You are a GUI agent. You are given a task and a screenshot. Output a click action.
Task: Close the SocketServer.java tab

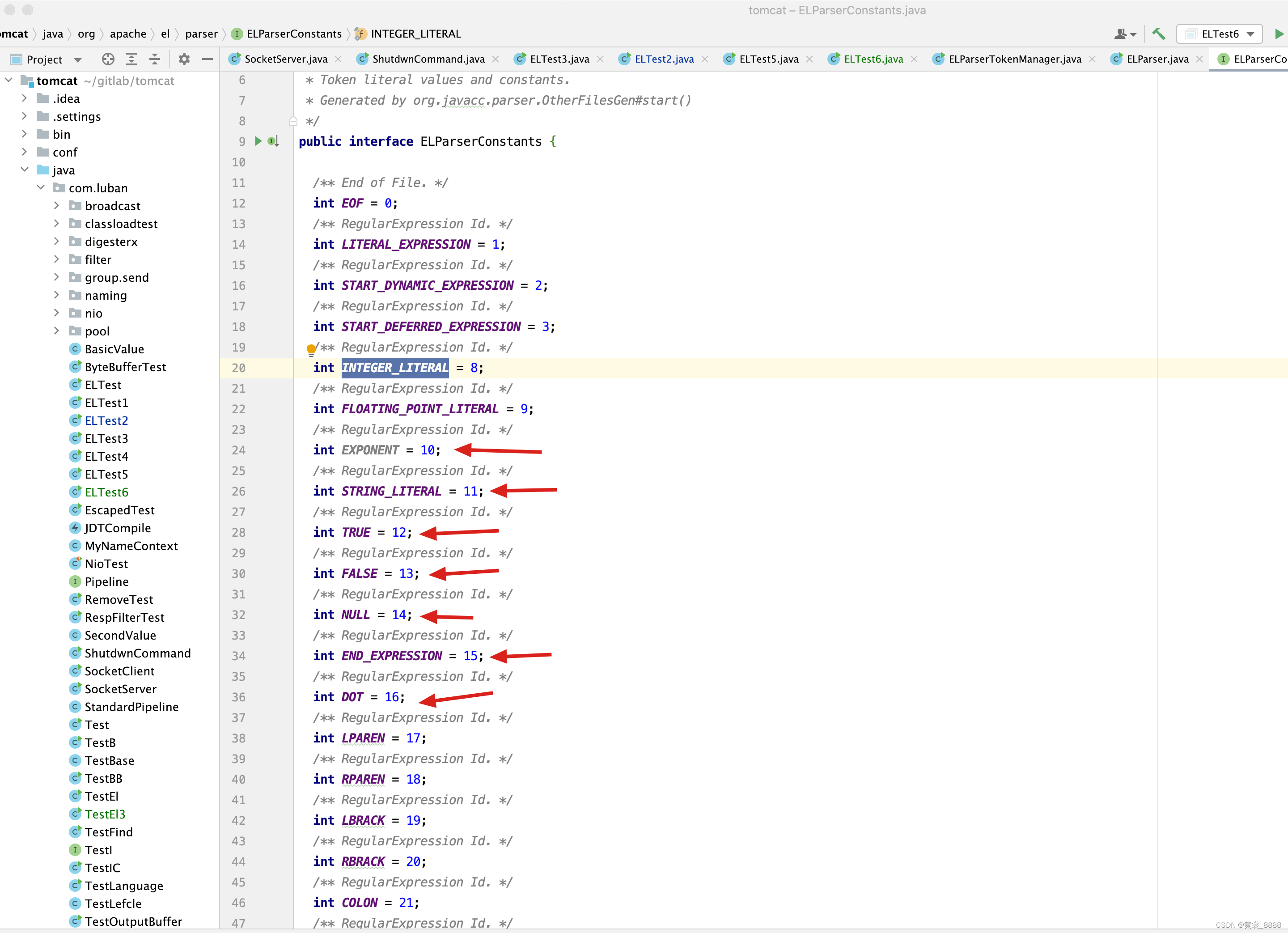(x=339, y=59)
